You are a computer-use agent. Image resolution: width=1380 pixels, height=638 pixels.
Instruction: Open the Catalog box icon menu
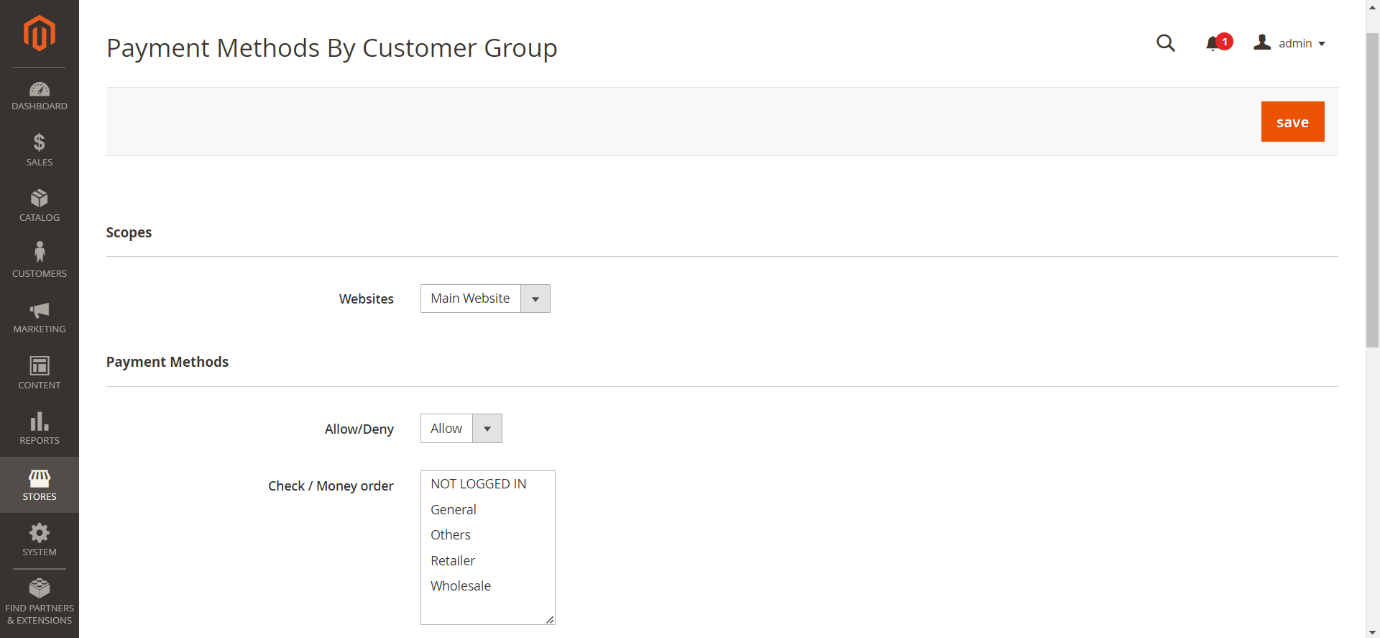click(x=39, y=206)
